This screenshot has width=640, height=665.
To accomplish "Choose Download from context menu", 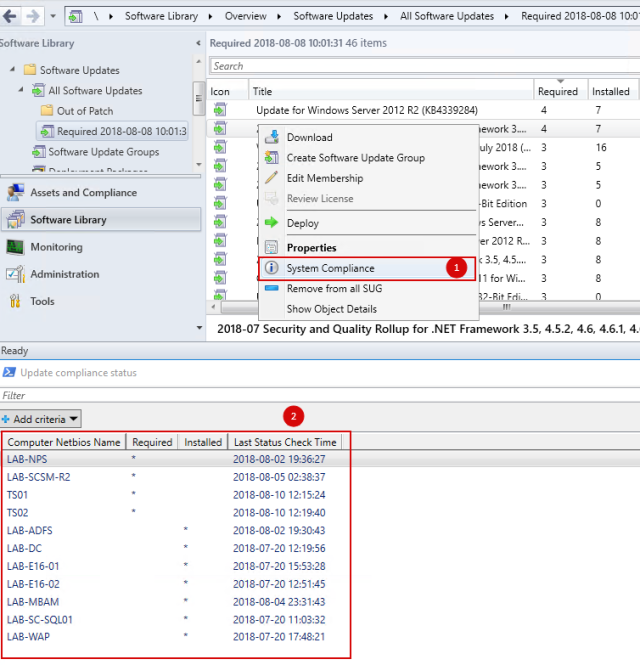I will click(368, 137).
